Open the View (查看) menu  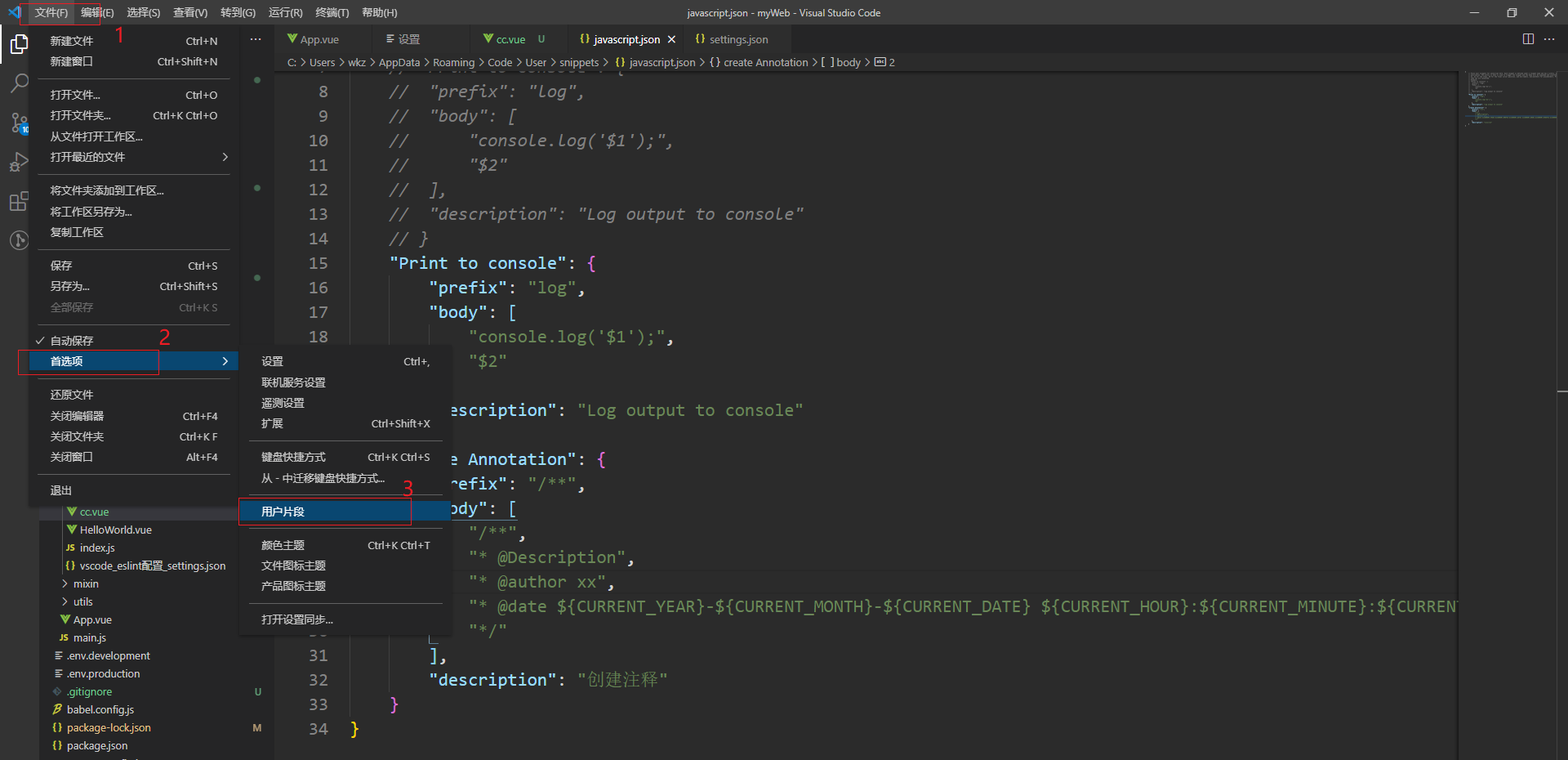(x=190, y=12)
